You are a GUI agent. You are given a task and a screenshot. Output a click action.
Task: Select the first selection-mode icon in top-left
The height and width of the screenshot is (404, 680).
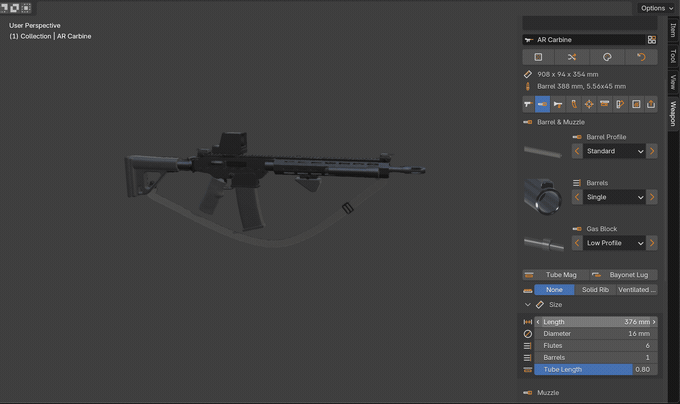(5, 7)
